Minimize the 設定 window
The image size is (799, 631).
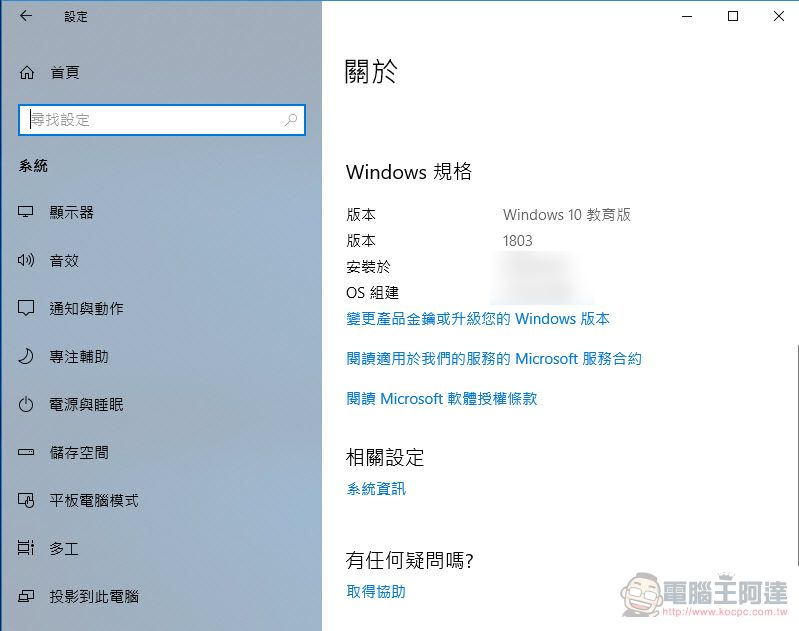(687, 16)
